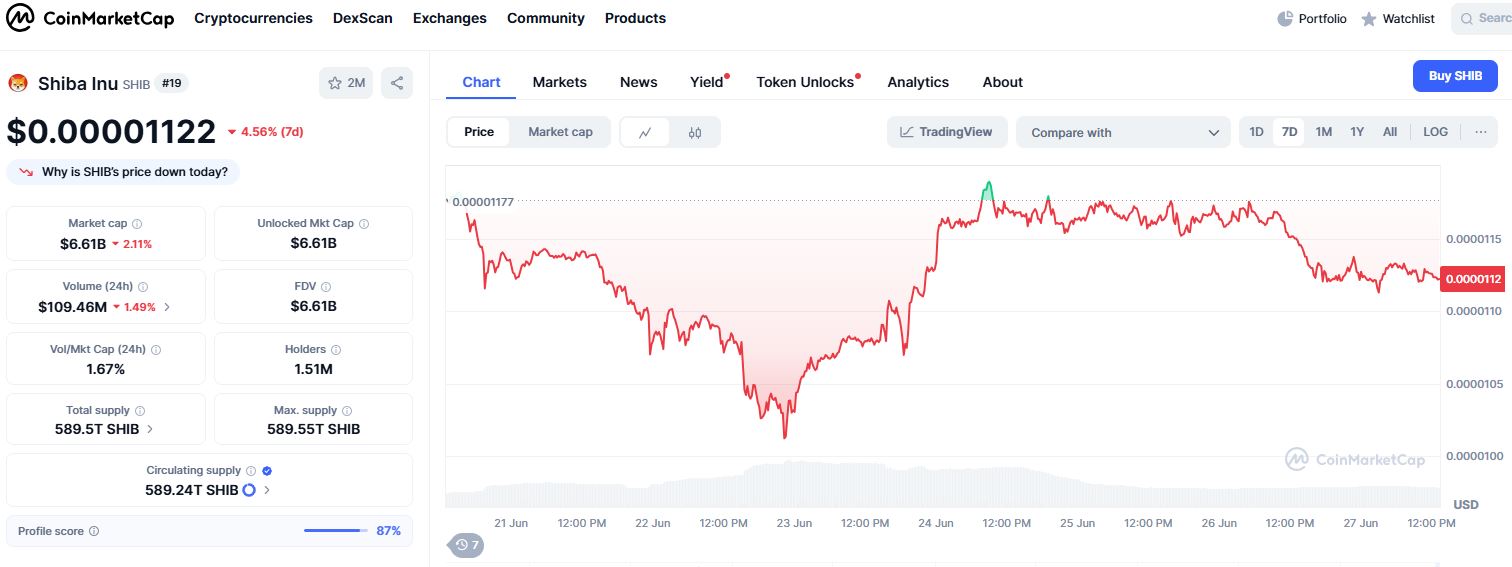The image size is (1512, 567).
Task: Open DexScan menu
Action: (363, 18)
